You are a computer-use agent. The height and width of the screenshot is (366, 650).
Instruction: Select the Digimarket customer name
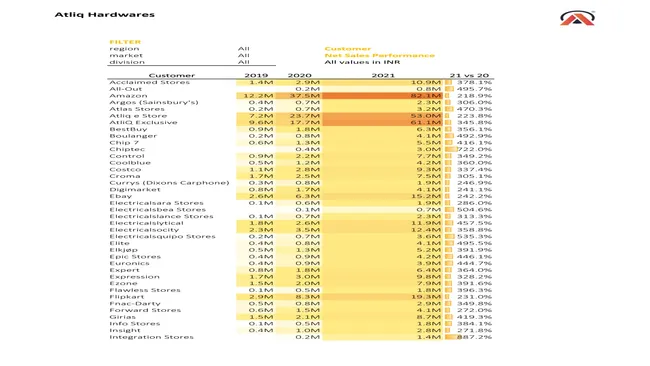134,190
